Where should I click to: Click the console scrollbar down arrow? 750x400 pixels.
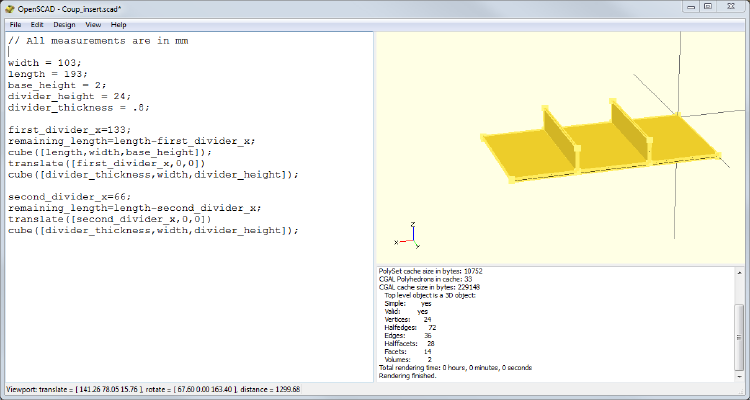739,378
